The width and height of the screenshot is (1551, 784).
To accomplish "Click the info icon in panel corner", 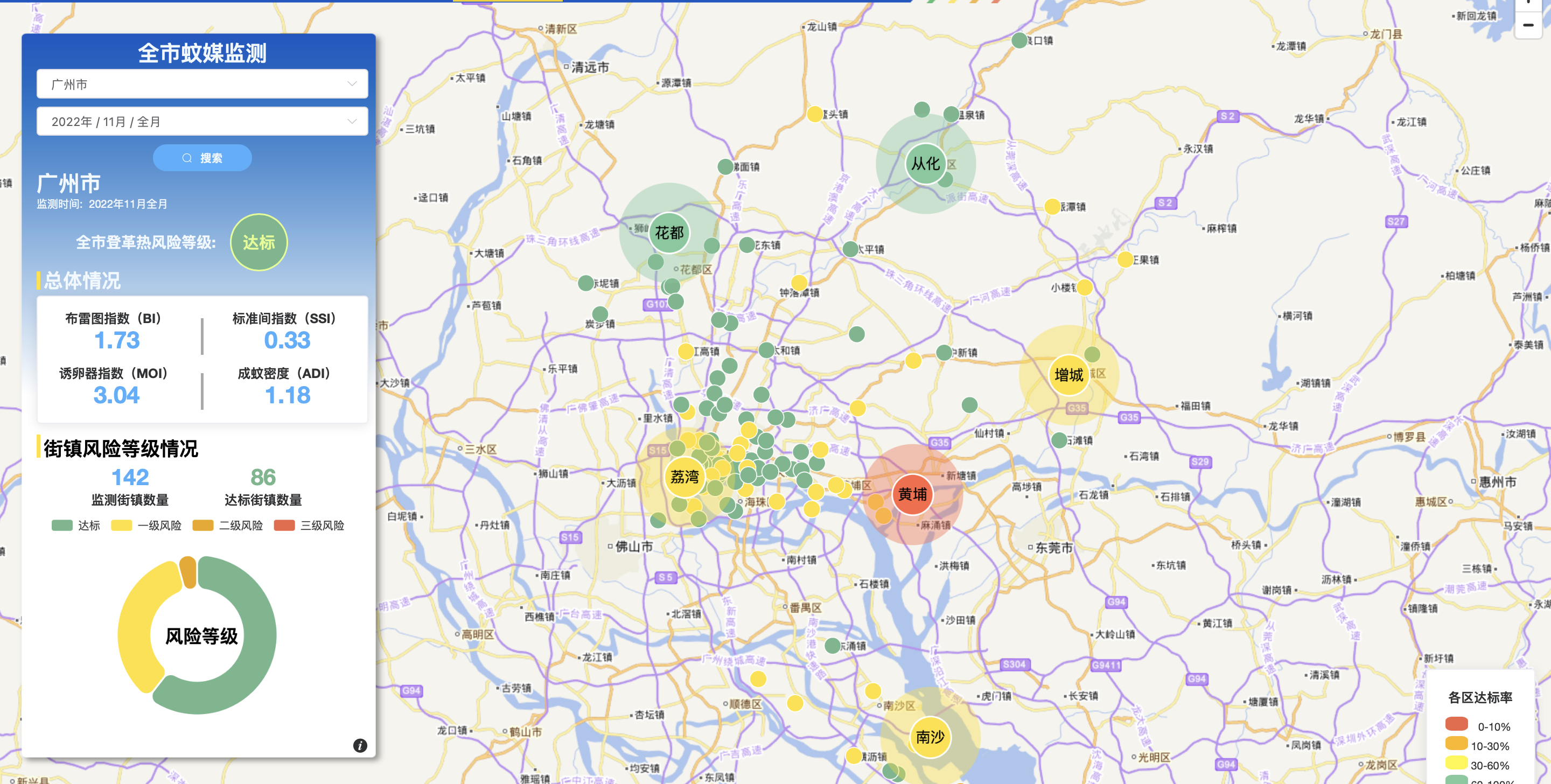I will pos(359,745).
